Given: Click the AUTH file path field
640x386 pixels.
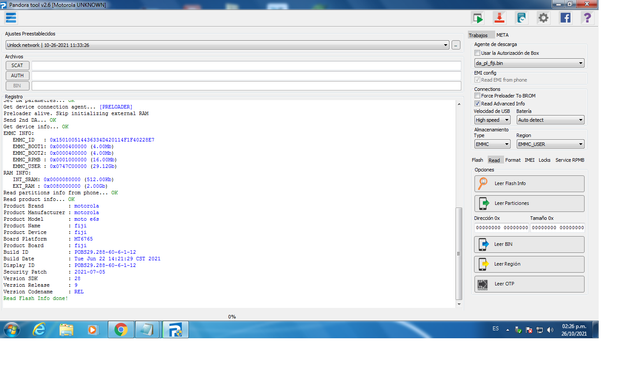Looking at the screenshot, I should [247, 75].
